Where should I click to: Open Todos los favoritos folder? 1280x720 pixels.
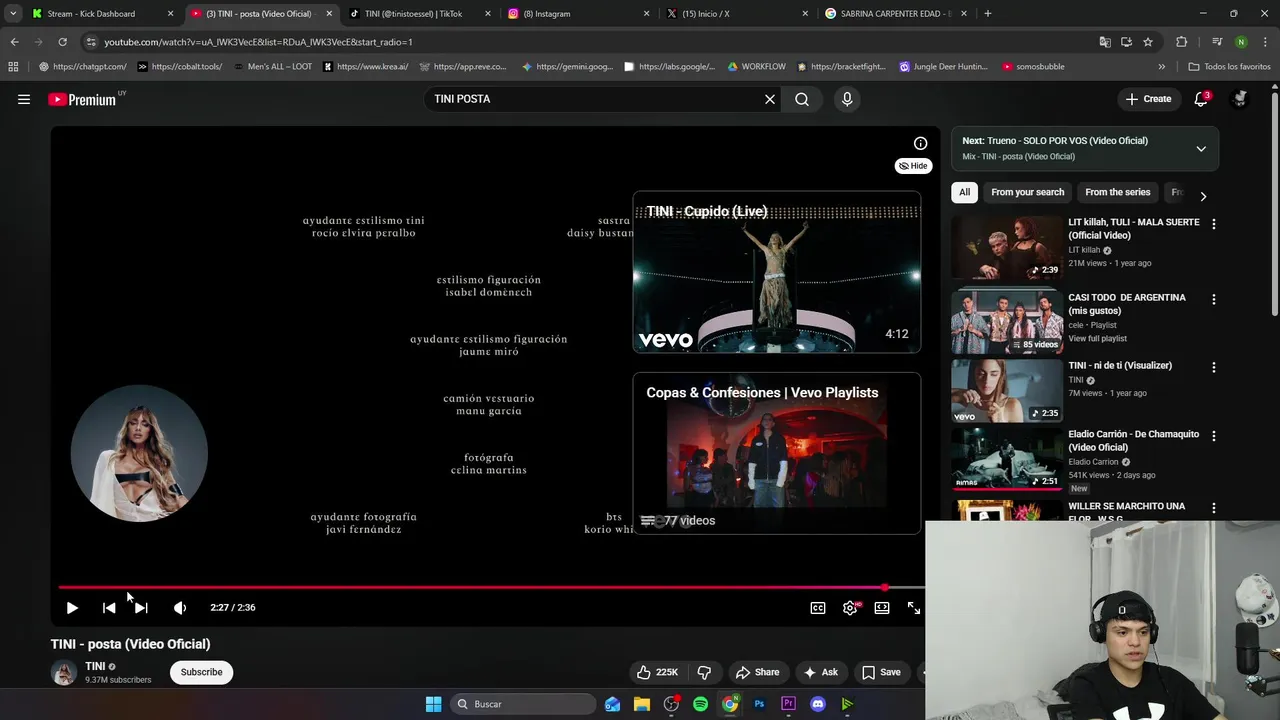[1229, 67]
